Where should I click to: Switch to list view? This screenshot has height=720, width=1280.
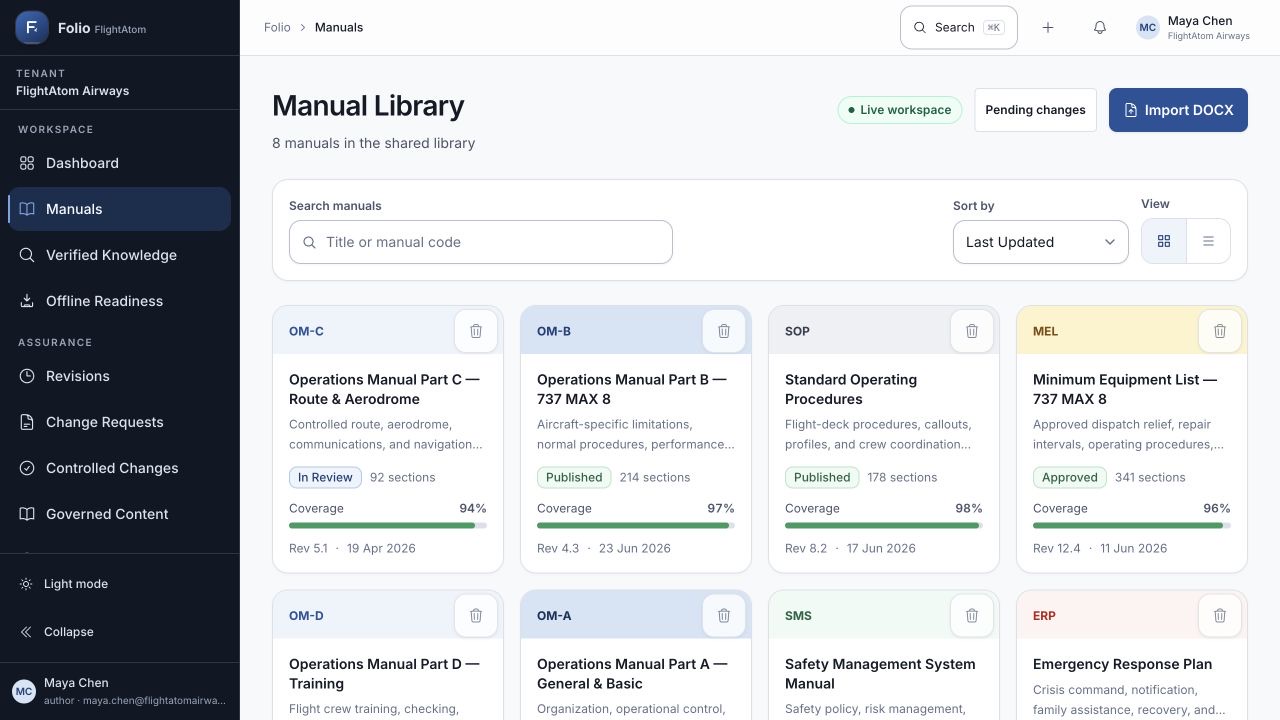click(x=1208, y=241)
